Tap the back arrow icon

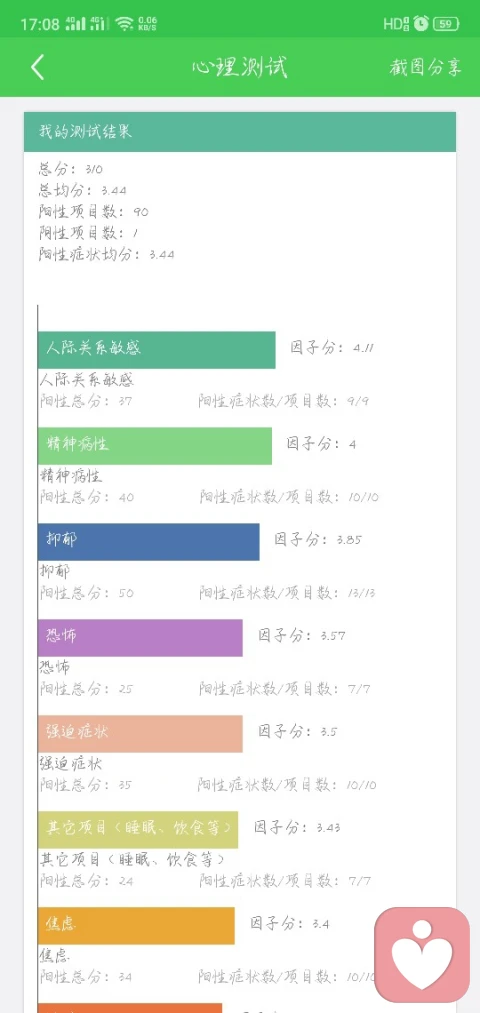coord(37,67)
